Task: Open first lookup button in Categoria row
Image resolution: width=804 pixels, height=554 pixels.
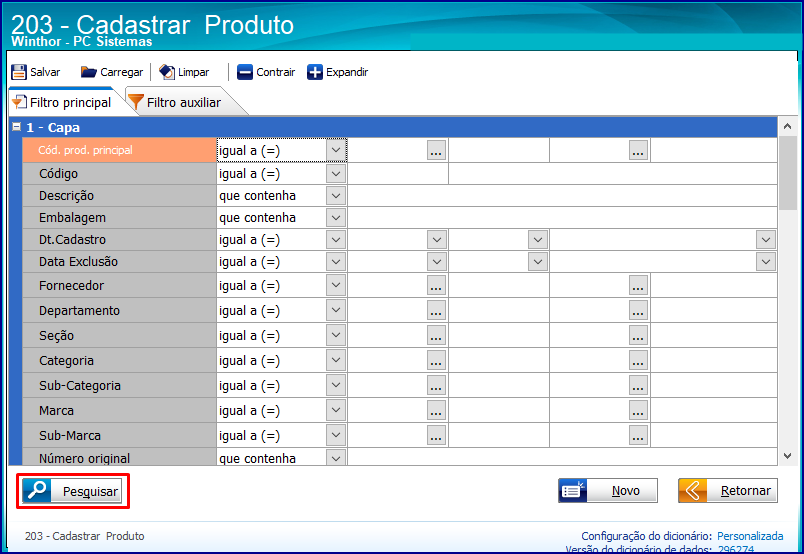Action: coord(436,361)
